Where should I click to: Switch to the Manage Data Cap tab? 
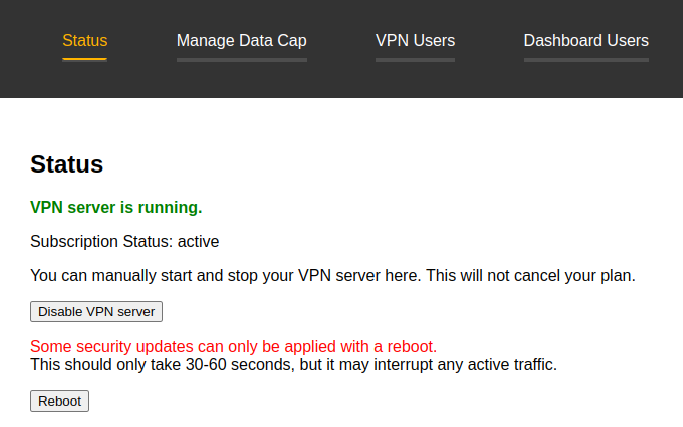coord(242,41)
